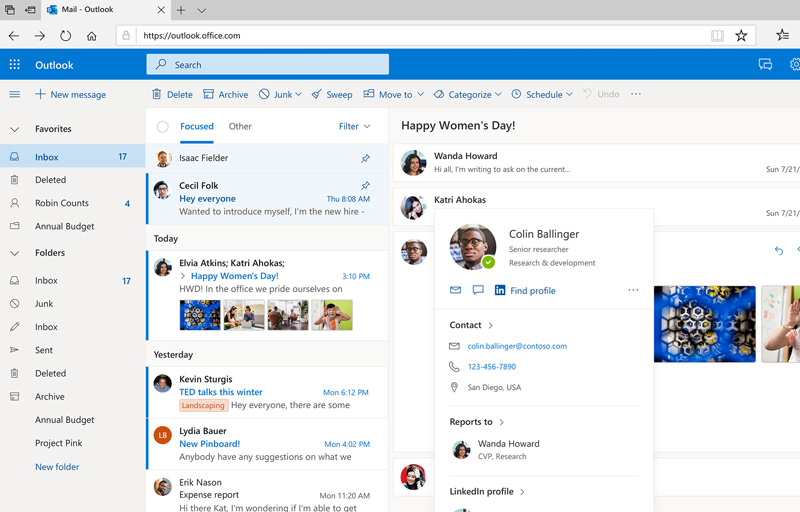Open the tab previews dropdown arrow

[202, 10]
